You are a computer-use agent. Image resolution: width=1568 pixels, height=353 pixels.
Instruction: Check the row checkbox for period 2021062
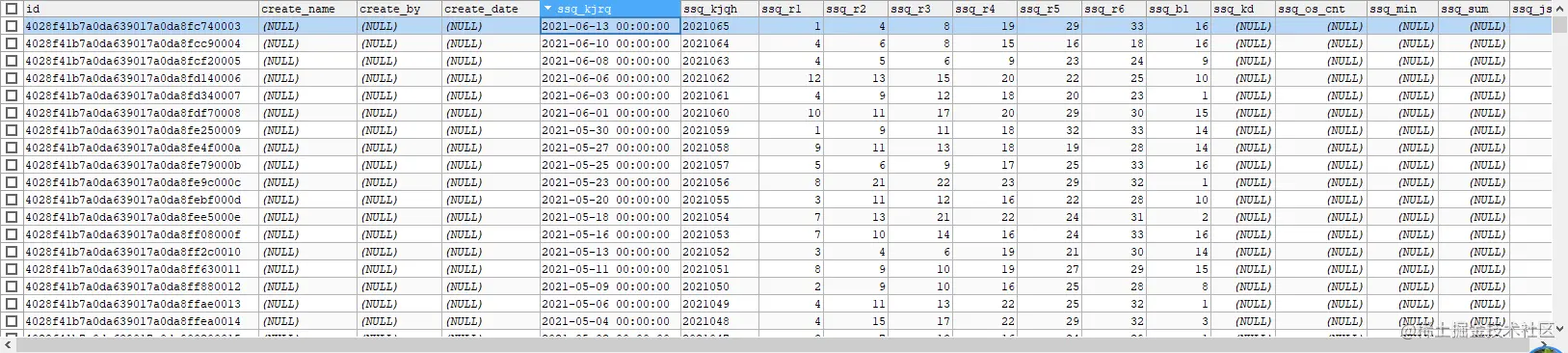[12, 78]
